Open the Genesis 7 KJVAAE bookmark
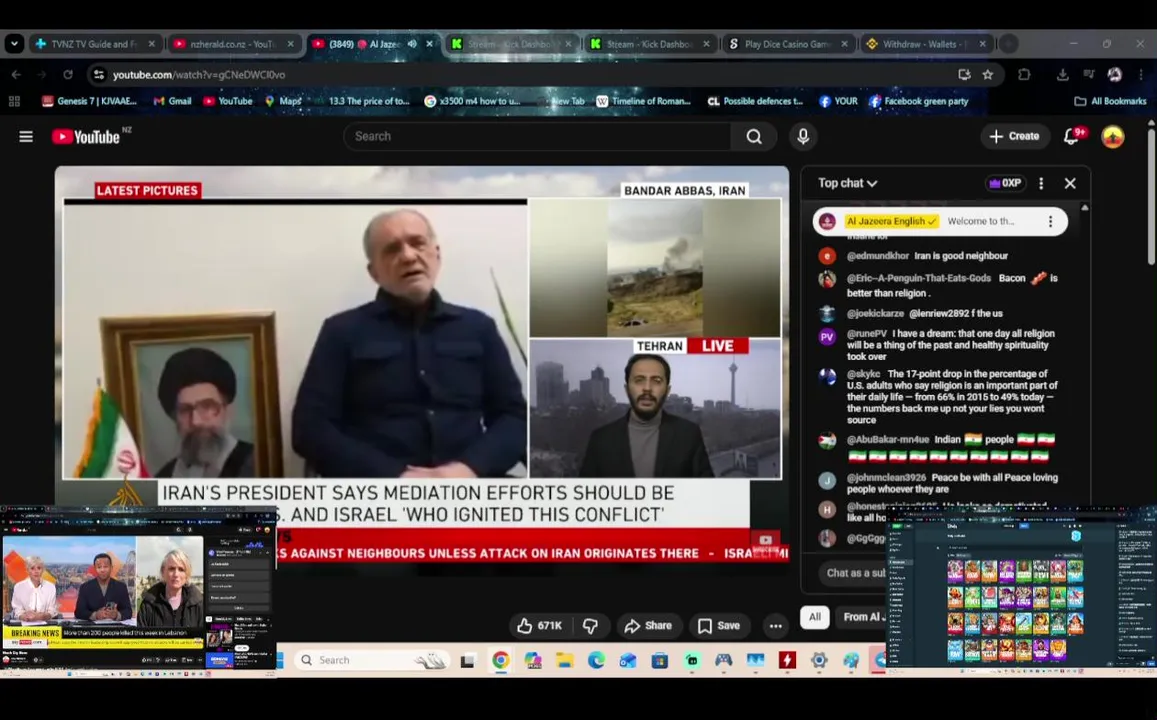Viewport: 1157px width, 720px height. click(x=89, y=101)
